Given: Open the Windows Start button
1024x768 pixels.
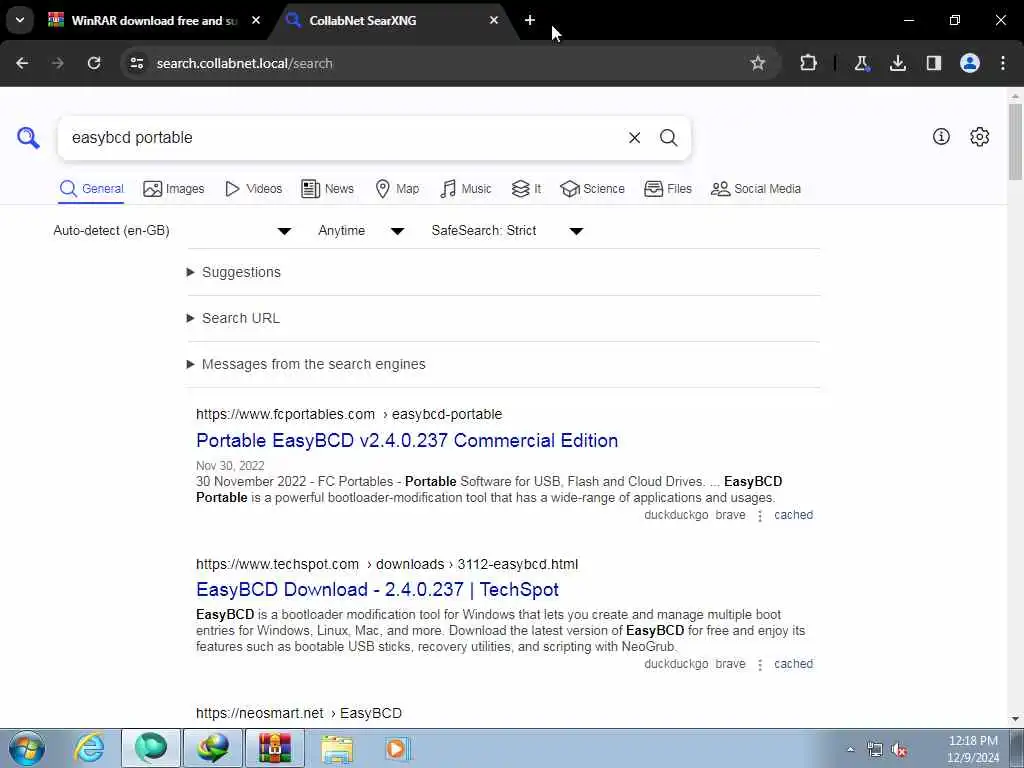Looking at the screenshot, I should coord(27,748).
